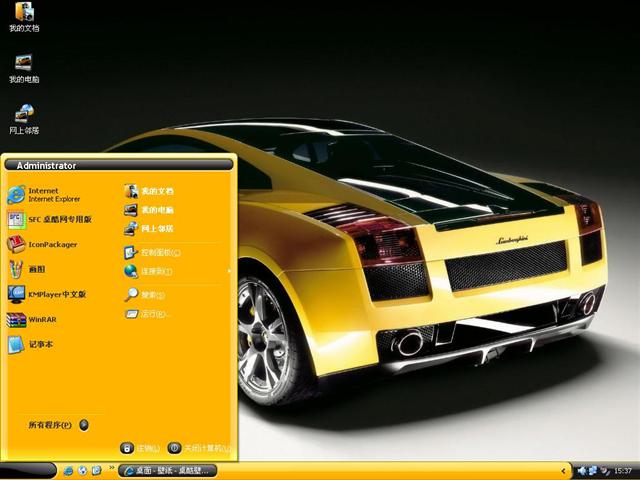This screenshot has height=480, width=640.
Task: Open 我的电脑 desktop icon
Action: (24, 67)
